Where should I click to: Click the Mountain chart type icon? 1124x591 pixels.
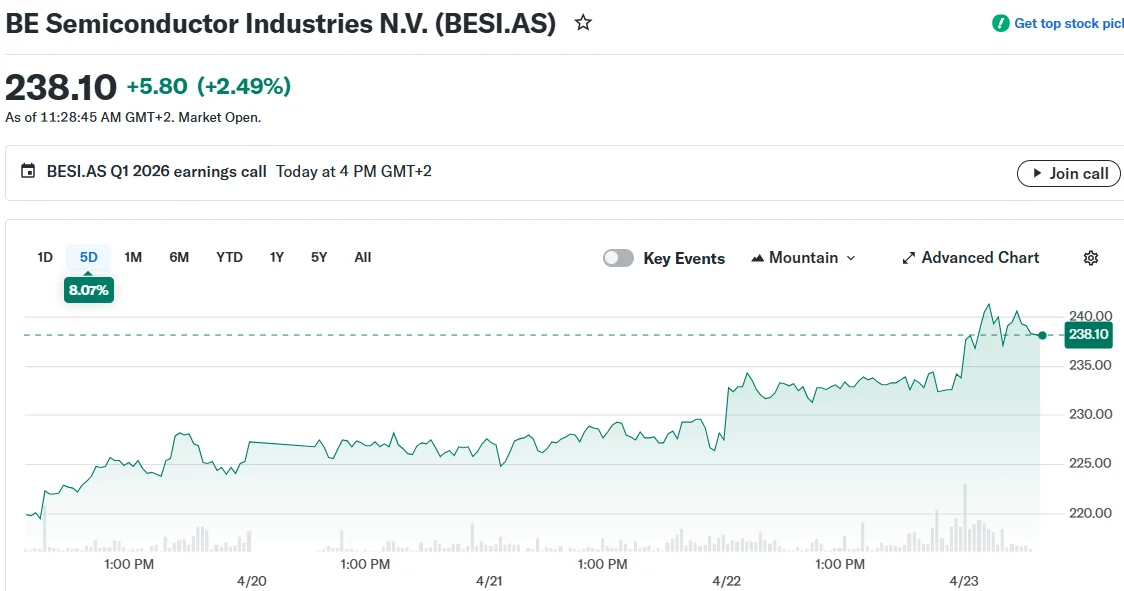click(x=758, y=258)
